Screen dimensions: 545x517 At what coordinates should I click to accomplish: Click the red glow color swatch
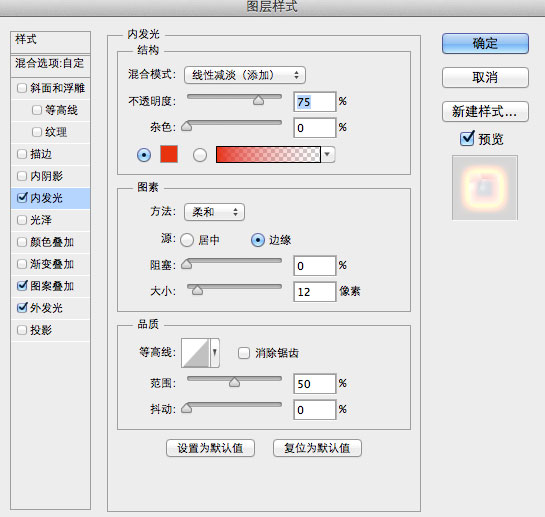click(169, 154)
